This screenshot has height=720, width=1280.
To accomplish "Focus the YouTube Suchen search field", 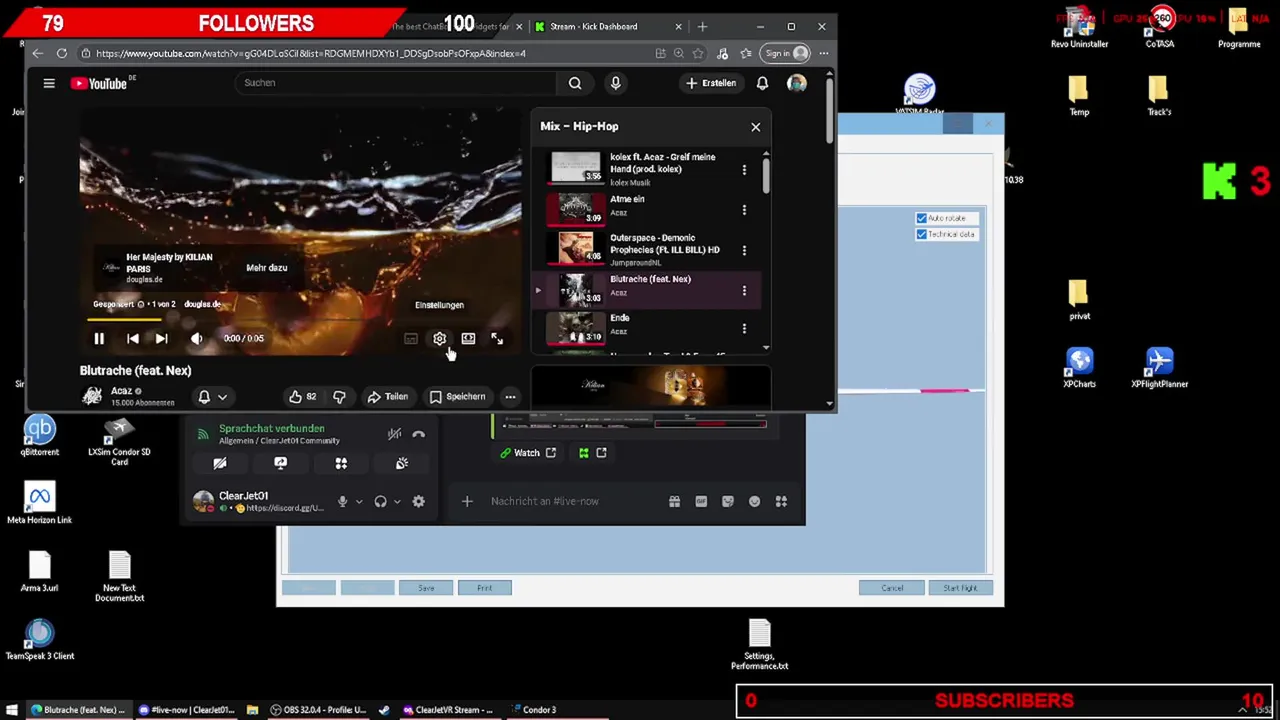I will coord(395,83).
